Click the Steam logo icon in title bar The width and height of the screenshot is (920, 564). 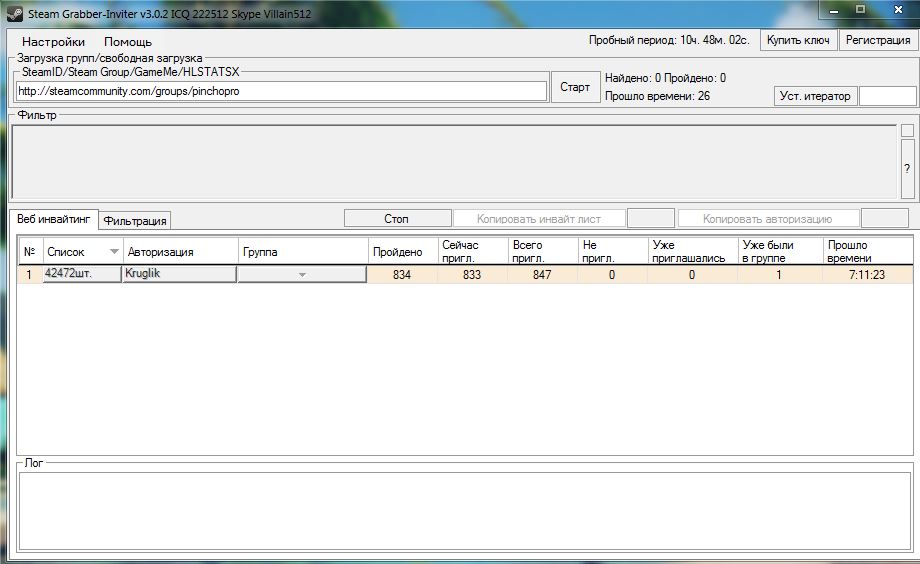[15, 14]
